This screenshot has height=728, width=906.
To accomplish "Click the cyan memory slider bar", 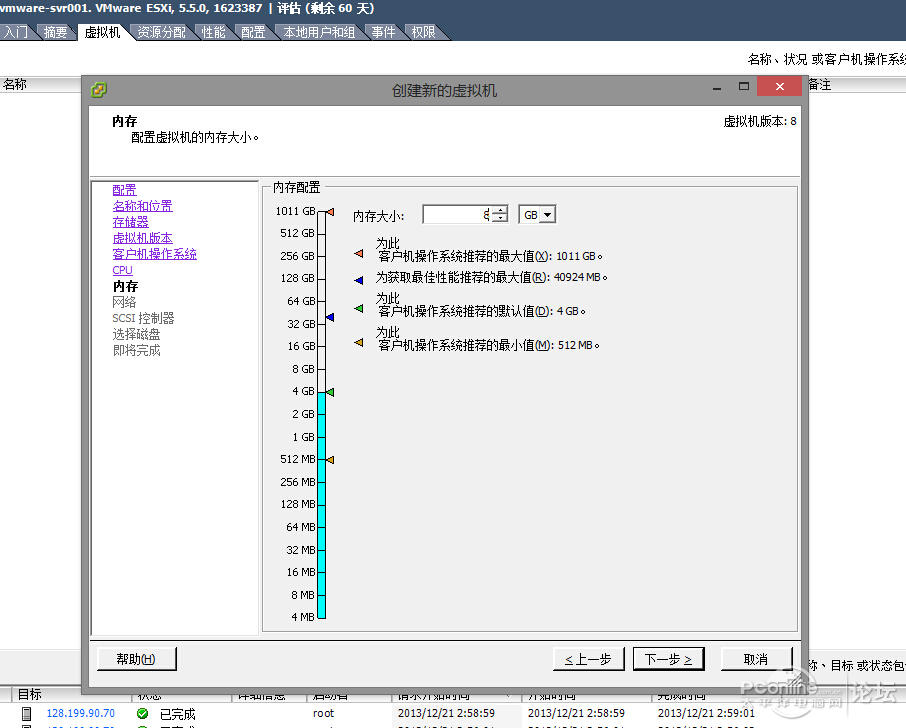I will click(x=322, y=505).
